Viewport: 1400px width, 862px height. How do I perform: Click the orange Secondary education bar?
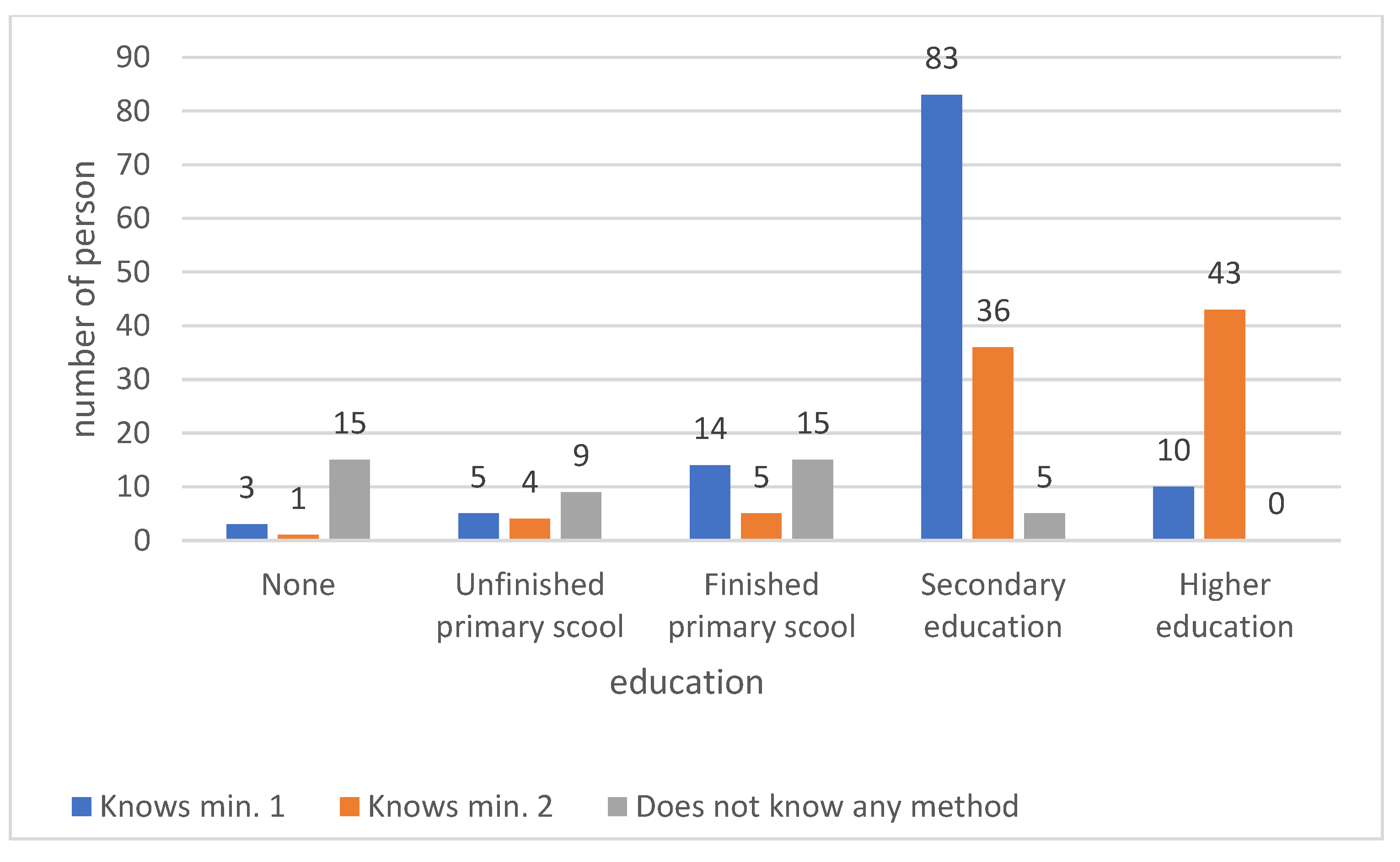(x=992, y=443)
